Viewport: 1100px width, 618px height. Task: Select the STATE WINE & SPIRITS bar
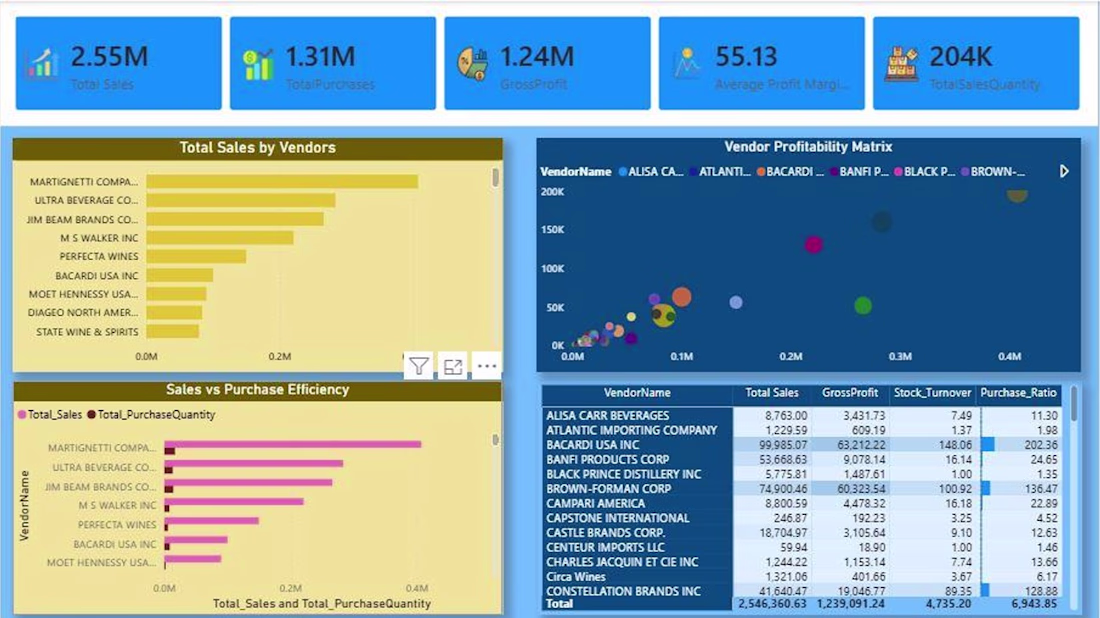173,331
